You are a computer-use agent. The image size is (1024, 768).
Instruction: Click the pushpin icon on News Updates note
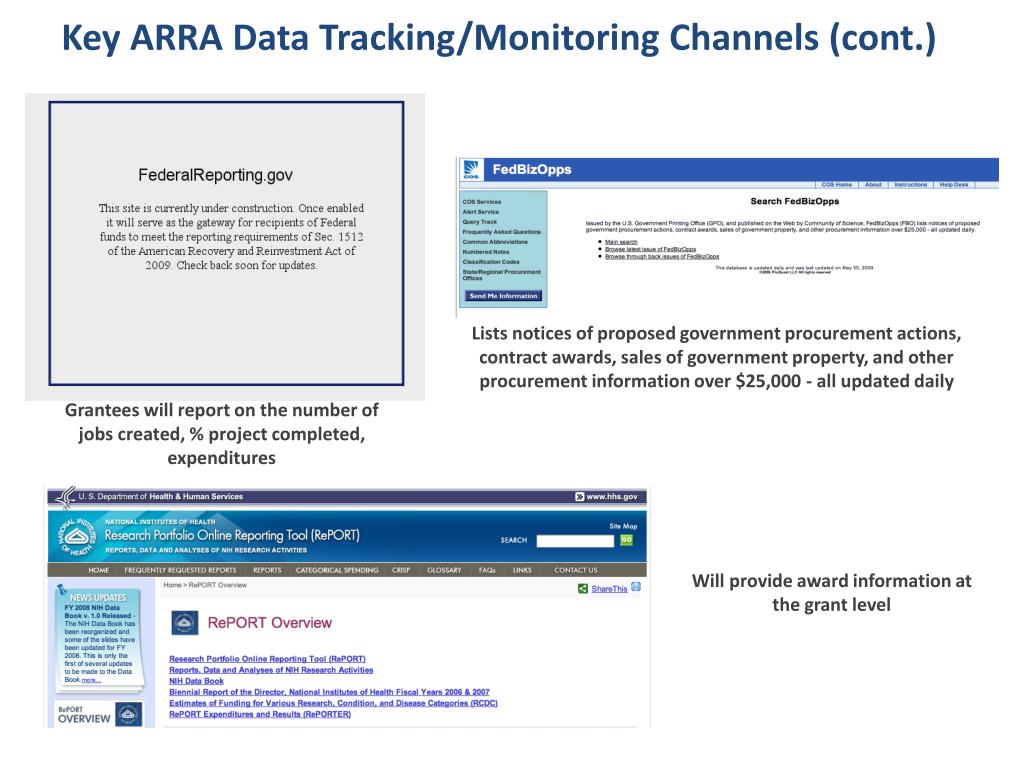tap(62, 590)
